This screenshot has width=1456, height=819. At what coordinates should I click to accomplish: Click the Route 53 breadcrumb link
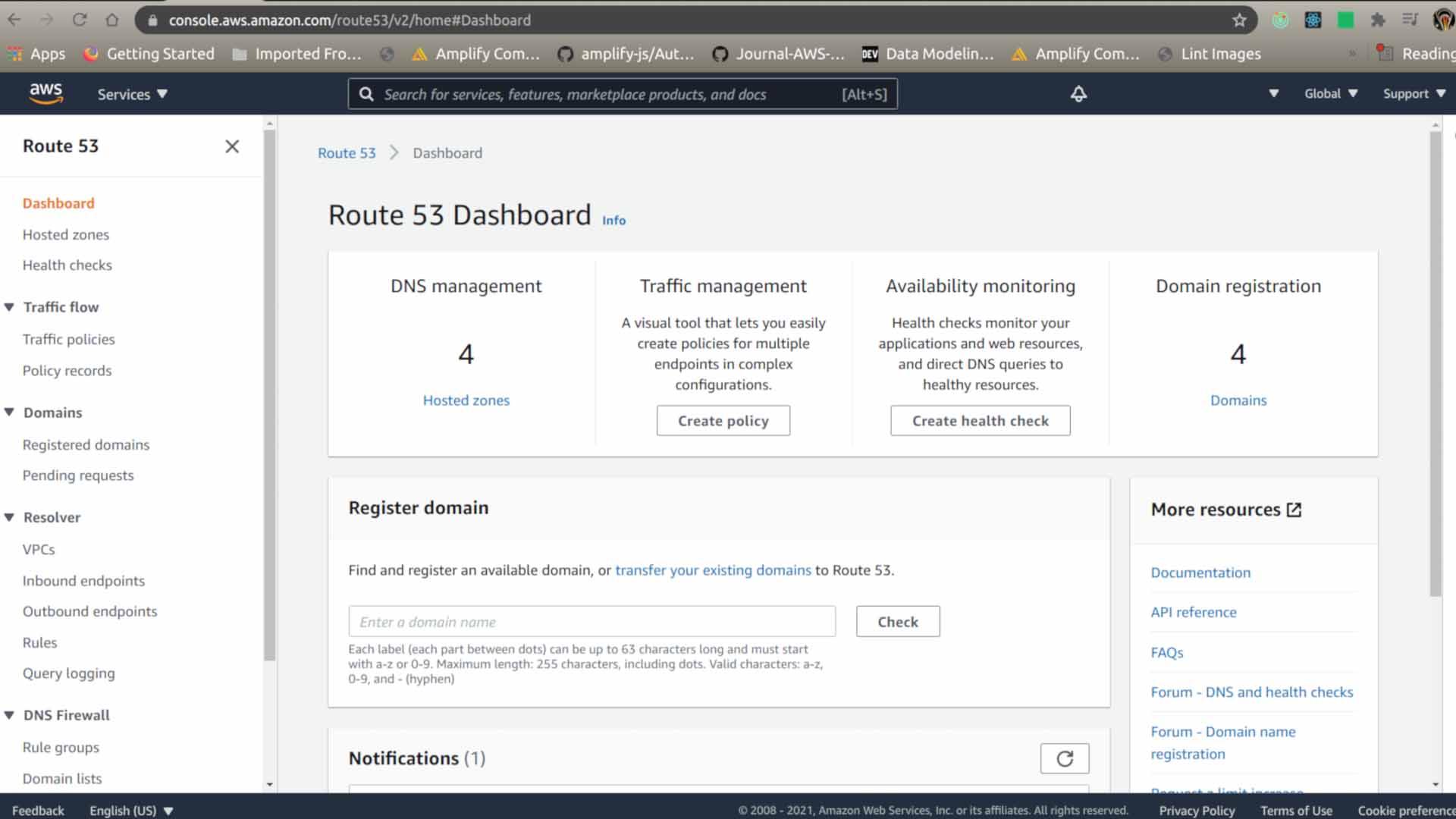pyautogui.click(x=347, y=153)
